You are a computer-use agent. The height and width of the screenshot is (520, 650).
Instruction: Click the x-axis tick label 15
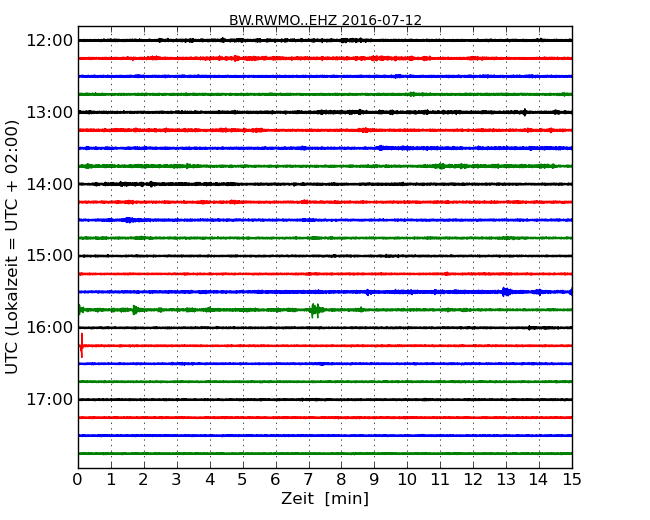coord(572,480)
